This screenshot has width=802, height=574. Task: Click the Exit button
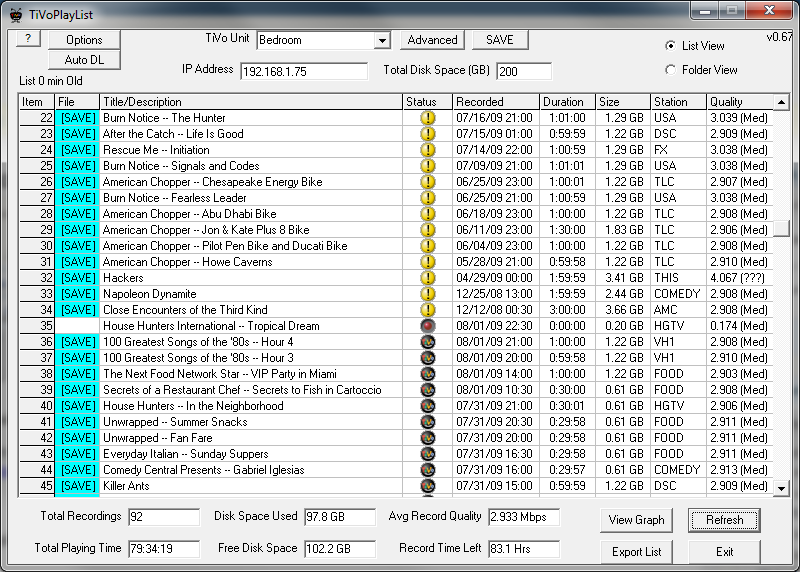(724, 552)
